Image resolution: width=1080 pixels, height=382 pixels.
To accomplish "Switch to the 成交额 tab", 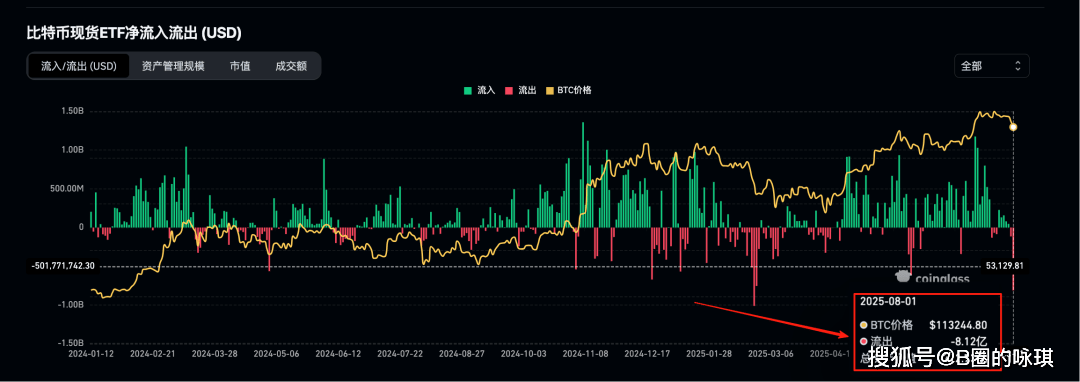I will click(x=291, y=66).
